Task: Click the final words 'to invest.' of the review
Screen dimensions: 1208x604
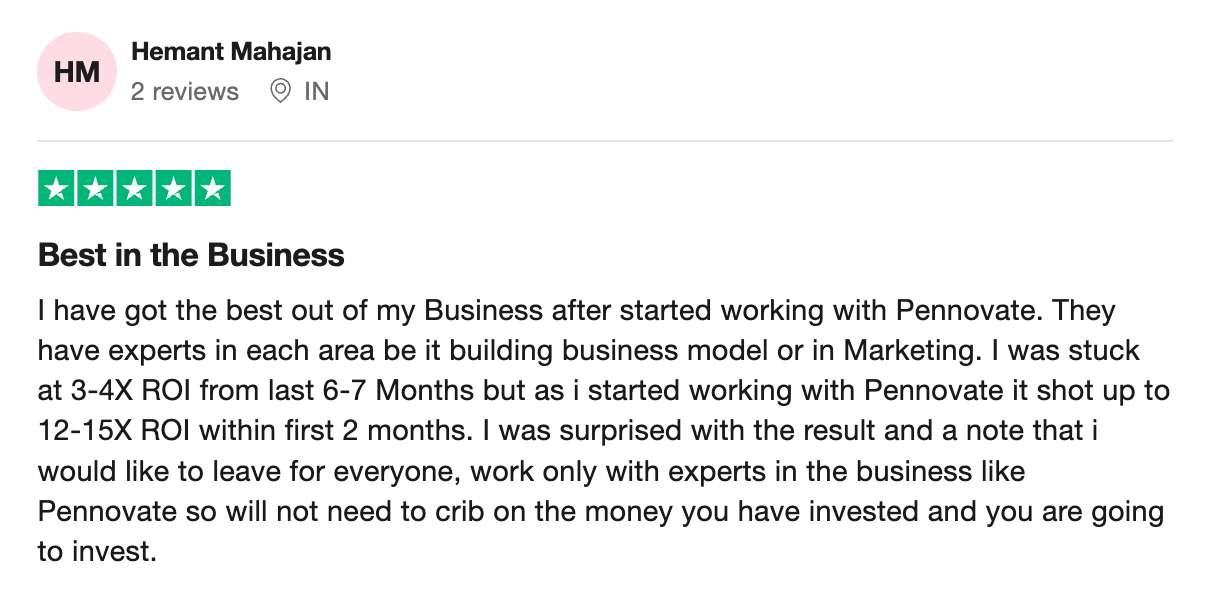Action: [98, 552]
